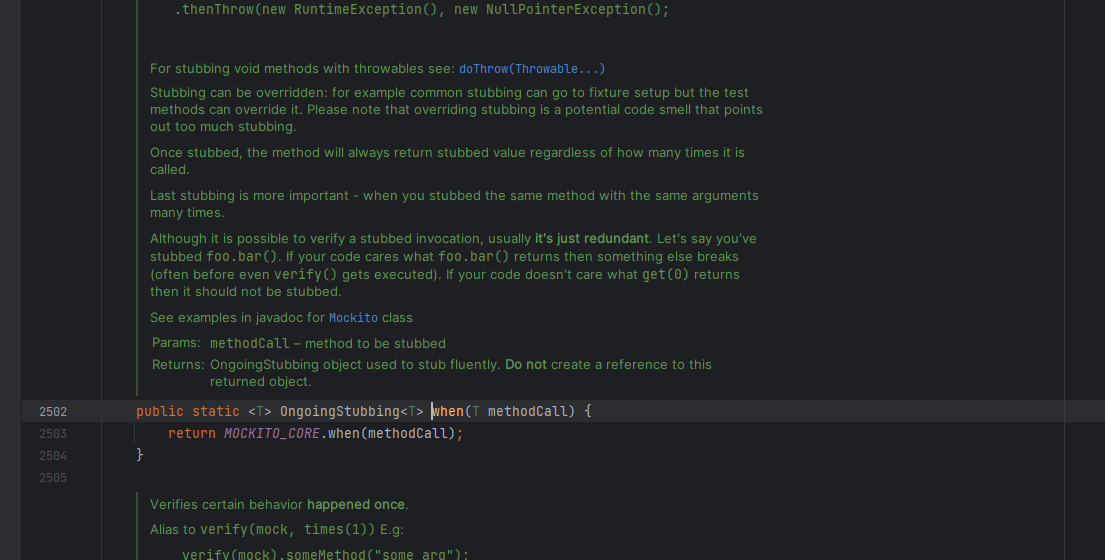Click the static keyword
1105x560 pixels.
tap(216, 412)
